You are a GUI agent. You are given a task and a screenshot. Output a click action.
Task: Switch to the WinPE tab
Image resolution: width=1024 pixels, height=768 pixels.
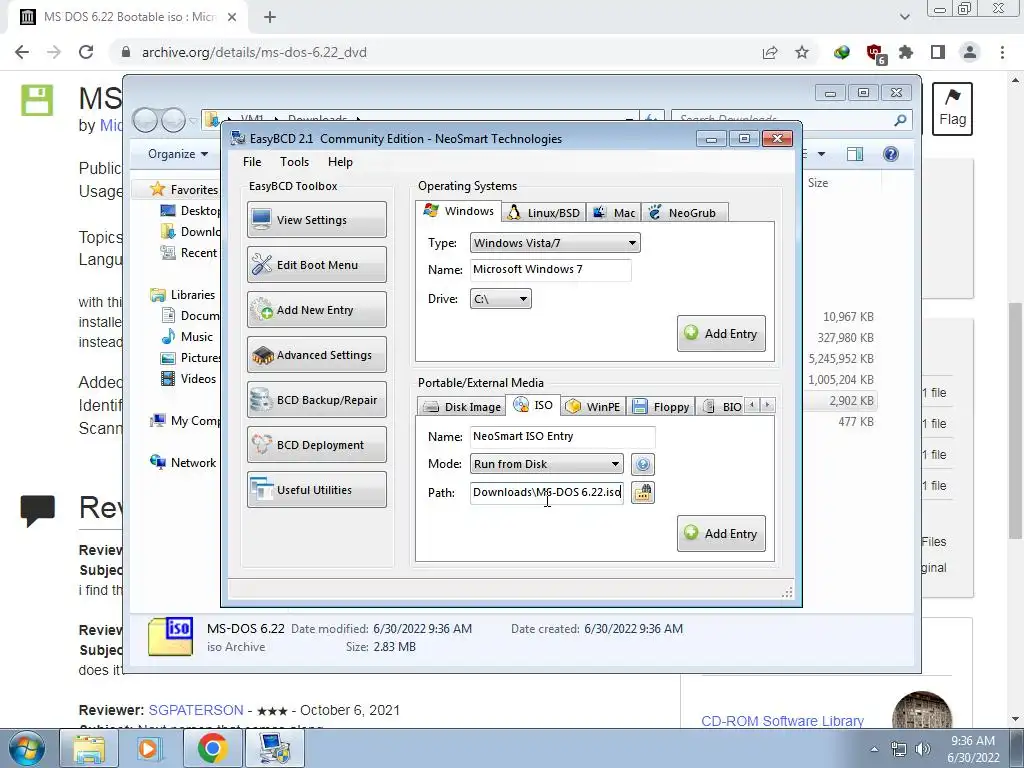pyautogui.click(x=593, y=407)
